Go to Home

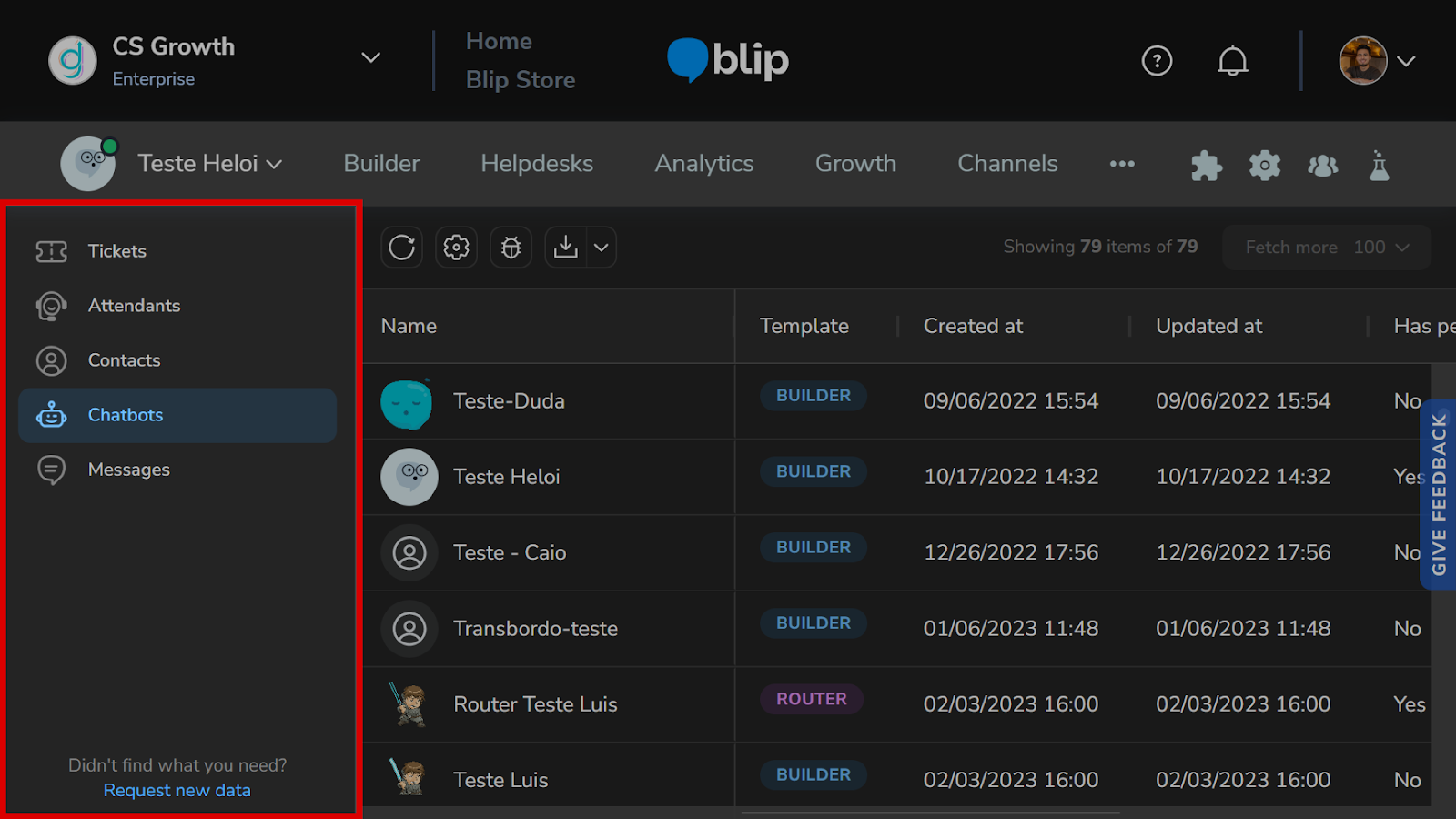pyautogui.click(x=499, y=41)
